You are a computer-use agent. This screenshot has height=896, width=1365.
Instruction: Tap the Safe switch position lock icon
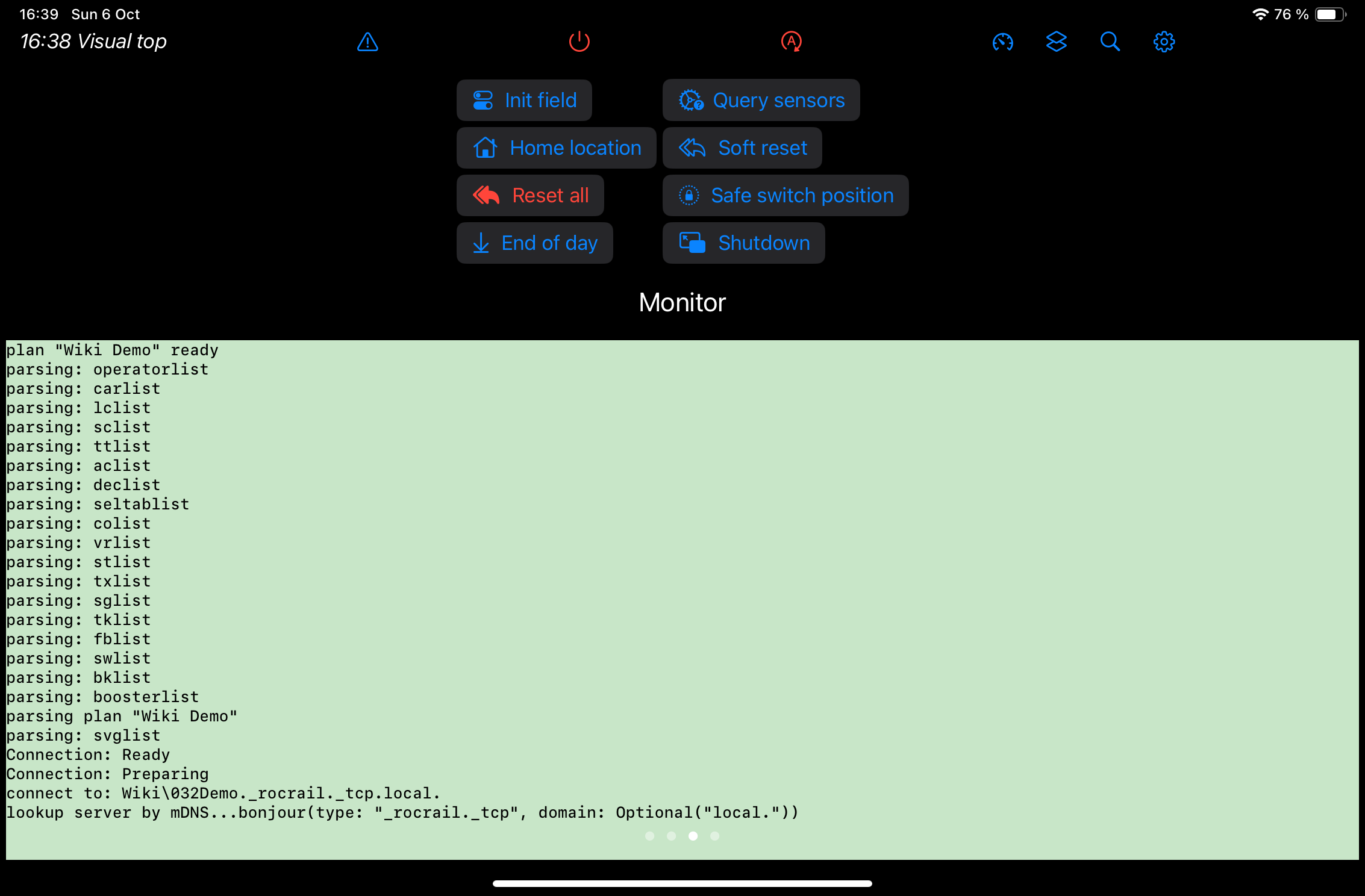[689, 195]
